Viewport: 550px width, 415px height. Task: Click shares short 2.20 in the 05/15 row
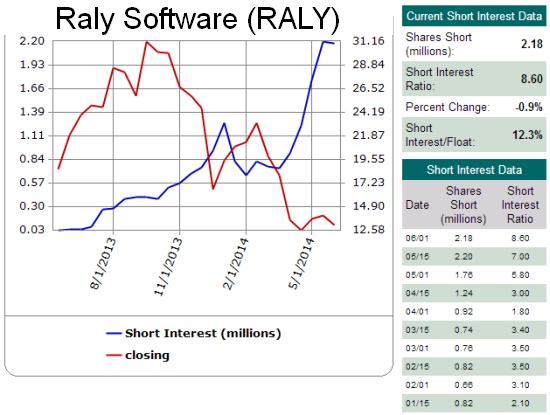(463, 256)
